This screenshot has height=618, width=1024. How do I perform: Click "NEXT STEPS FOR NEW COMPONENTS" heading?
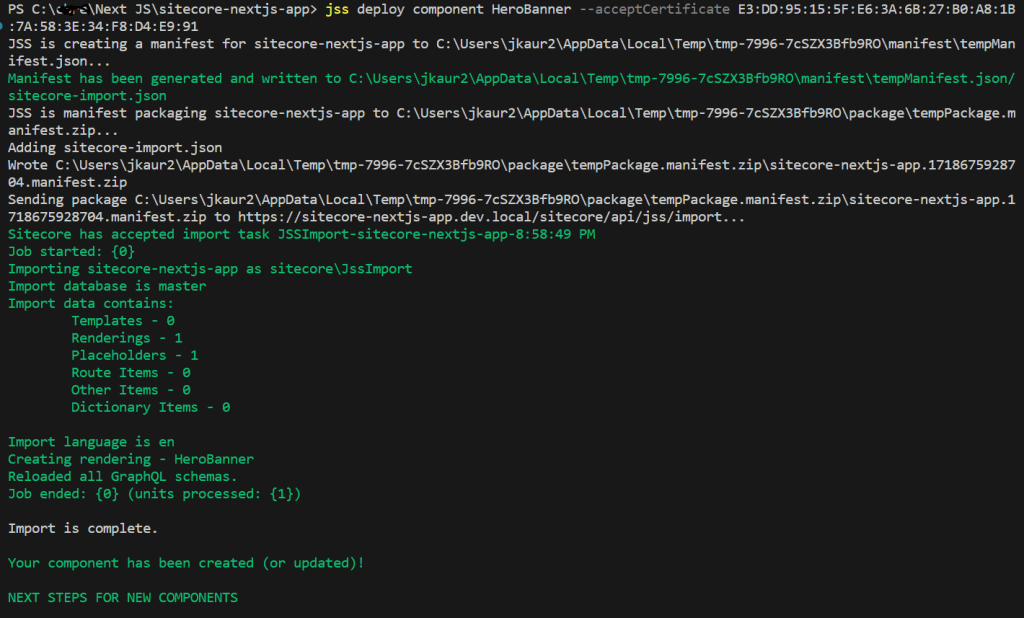tap(123, 597)
